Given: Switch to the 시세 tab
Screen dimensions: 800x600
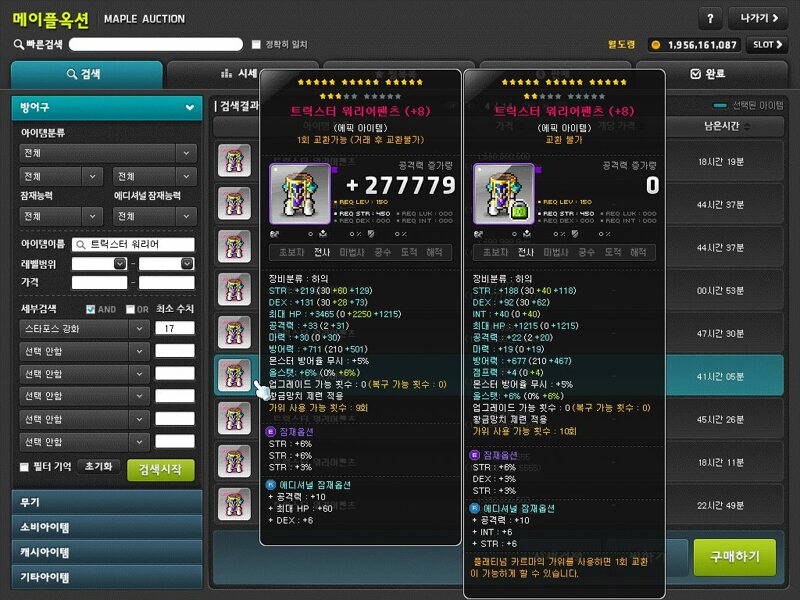Looking at the screenshot, I should coord(239,74).
